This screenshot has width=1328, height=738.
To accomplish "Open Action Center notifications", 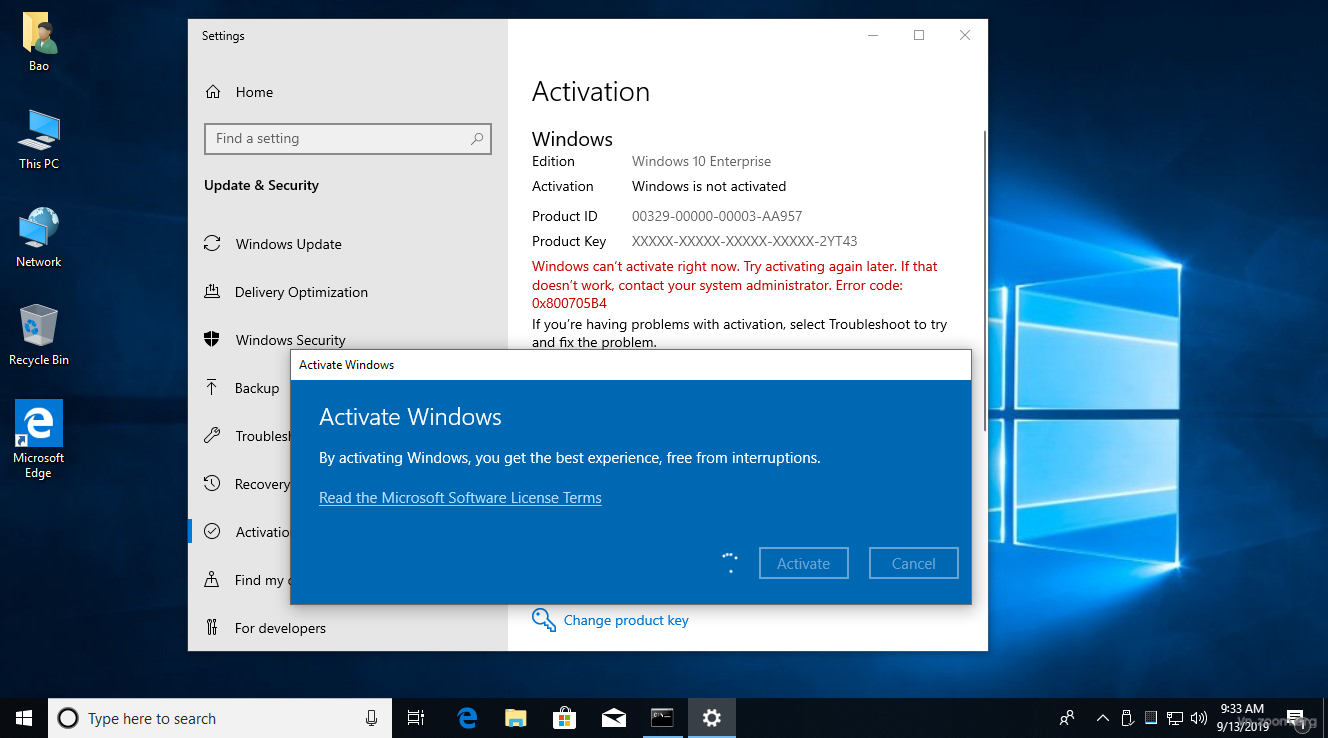I will [1297, 718].
